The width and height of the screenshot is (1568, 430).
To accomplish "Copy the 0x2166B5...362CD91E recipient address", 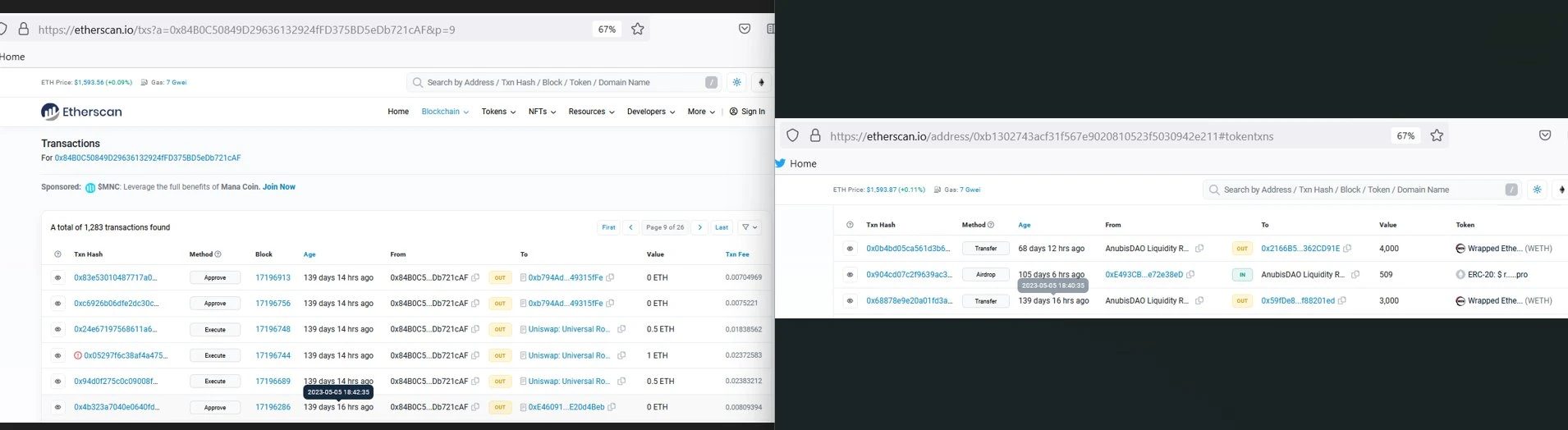I will click(1347, 249).
